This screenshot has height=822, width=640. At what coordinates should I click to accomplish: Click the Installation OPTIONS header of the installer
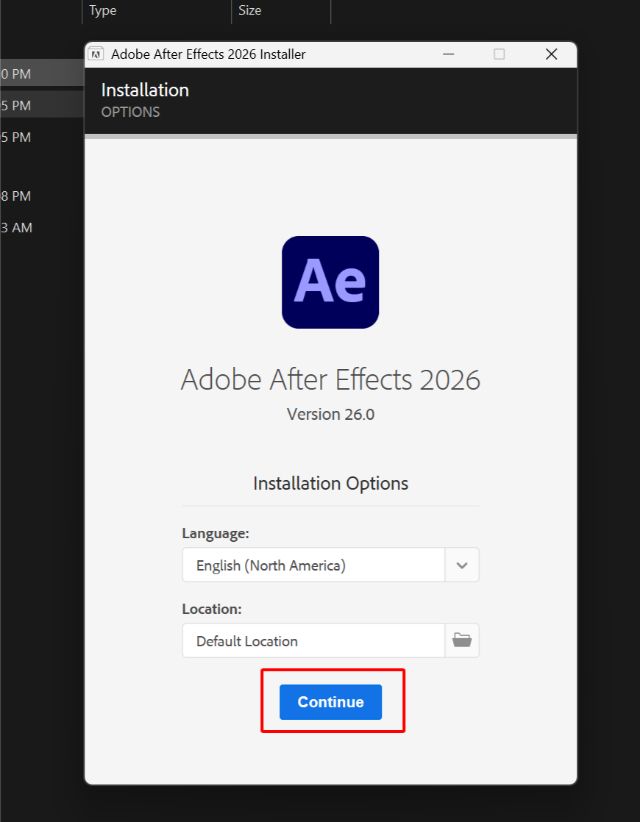click(145, 98)
